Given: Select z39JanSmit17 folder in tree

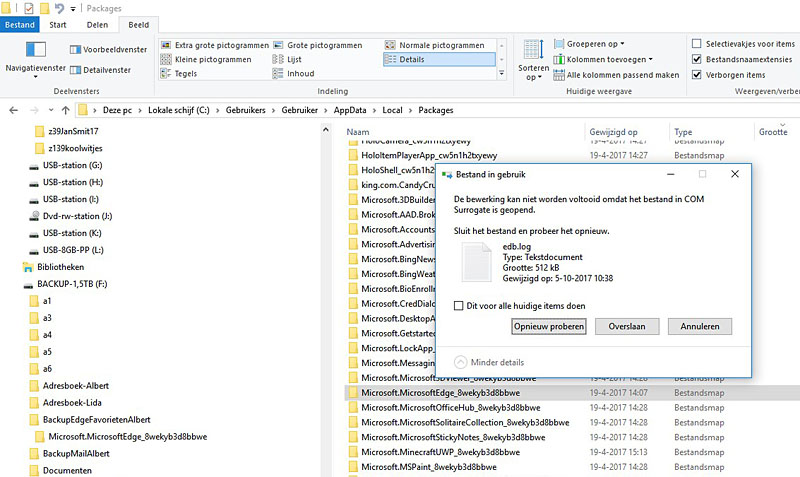Looking at the screenshot, I should pos(73,131).
